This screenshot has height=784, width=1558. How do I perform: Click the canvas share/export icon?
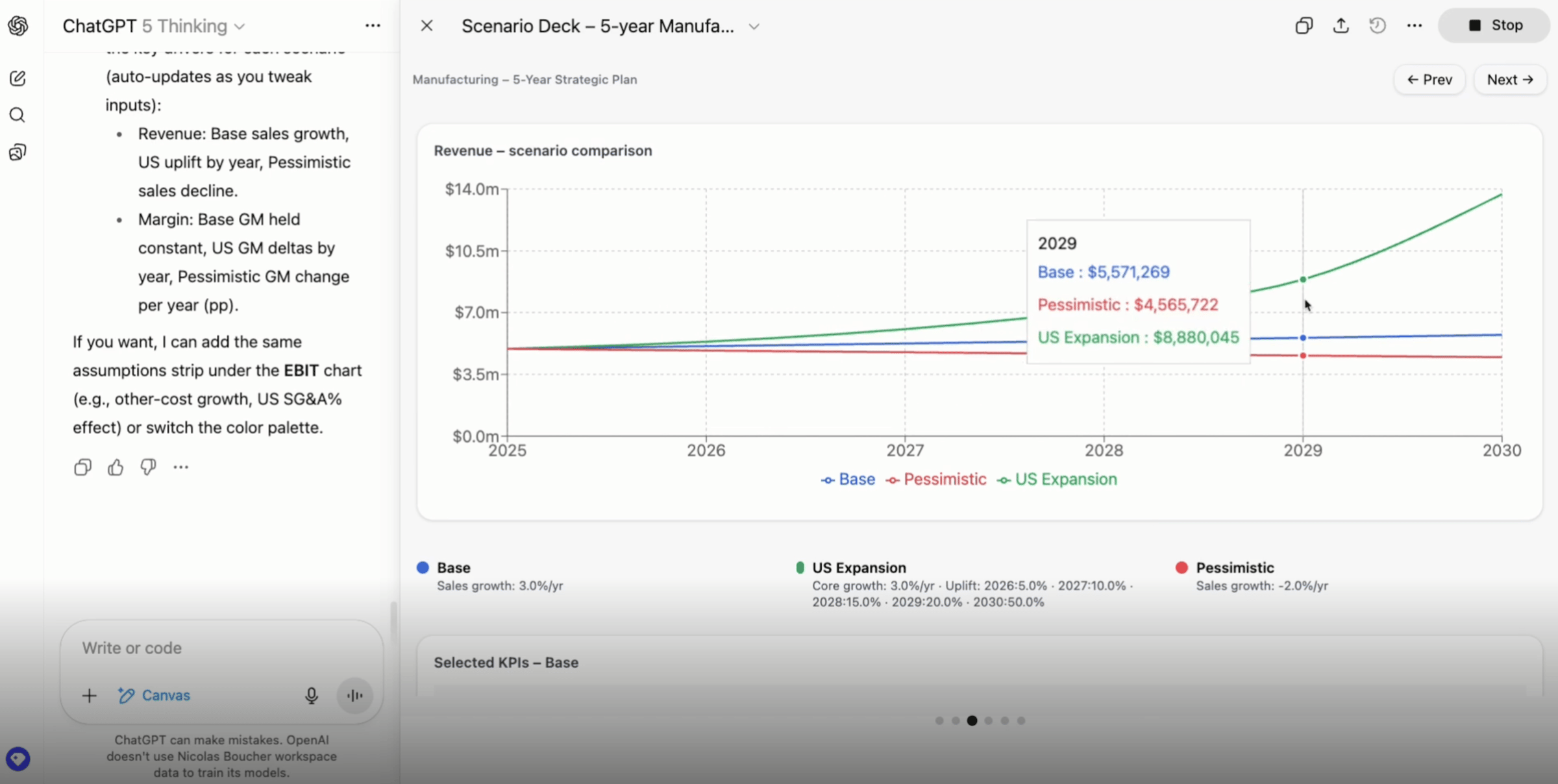point(1341,26)
